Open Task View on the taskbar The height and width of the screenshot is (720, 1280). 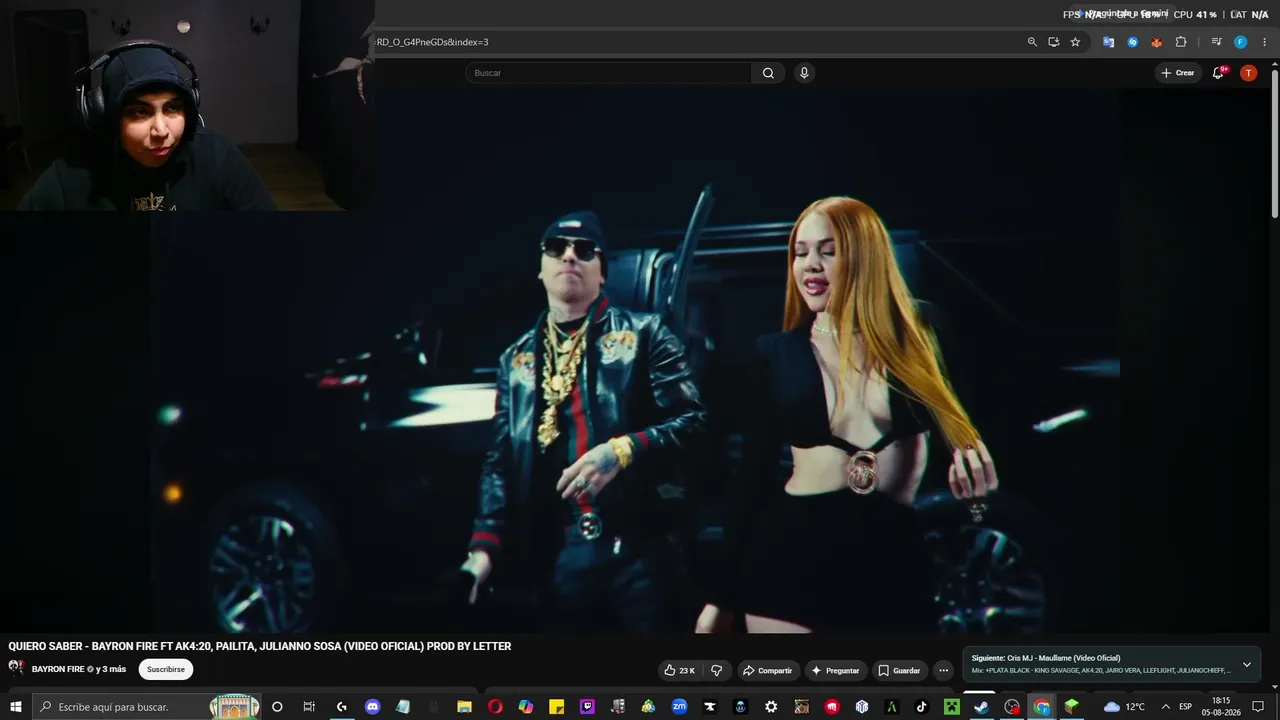pos(309,707)
